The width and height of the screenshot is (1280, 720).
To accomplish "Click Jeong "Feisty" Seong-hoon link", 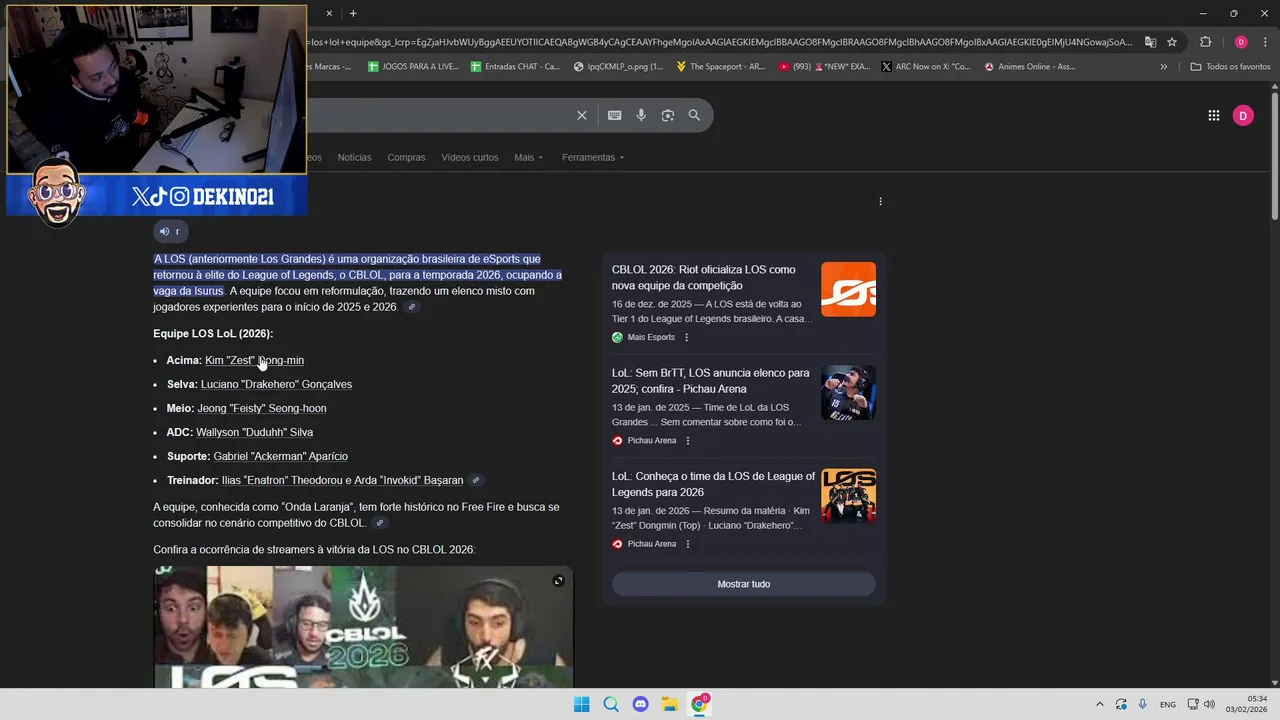I will coord(261,408).
